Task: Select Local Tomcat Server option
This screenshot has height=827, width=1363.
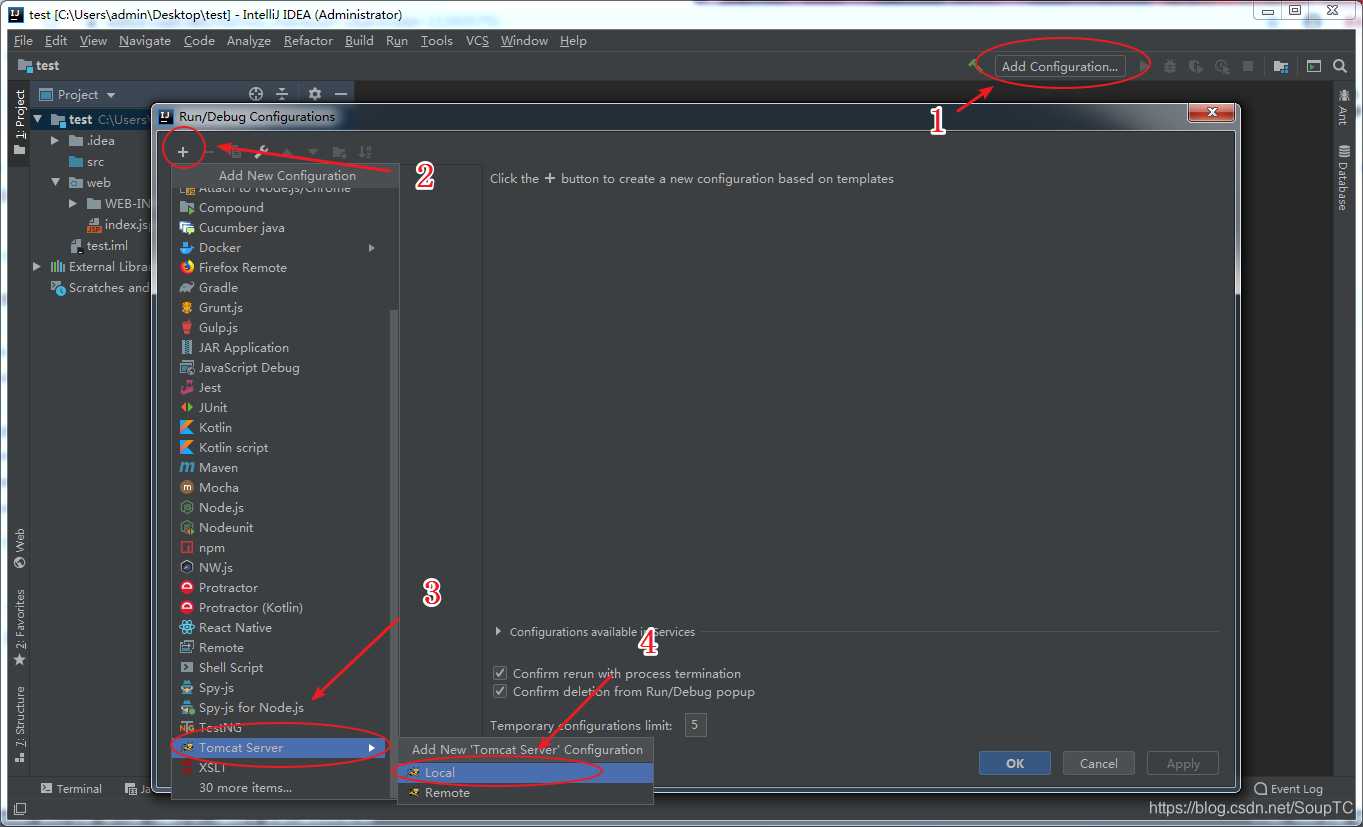Action: coord(525,772)
